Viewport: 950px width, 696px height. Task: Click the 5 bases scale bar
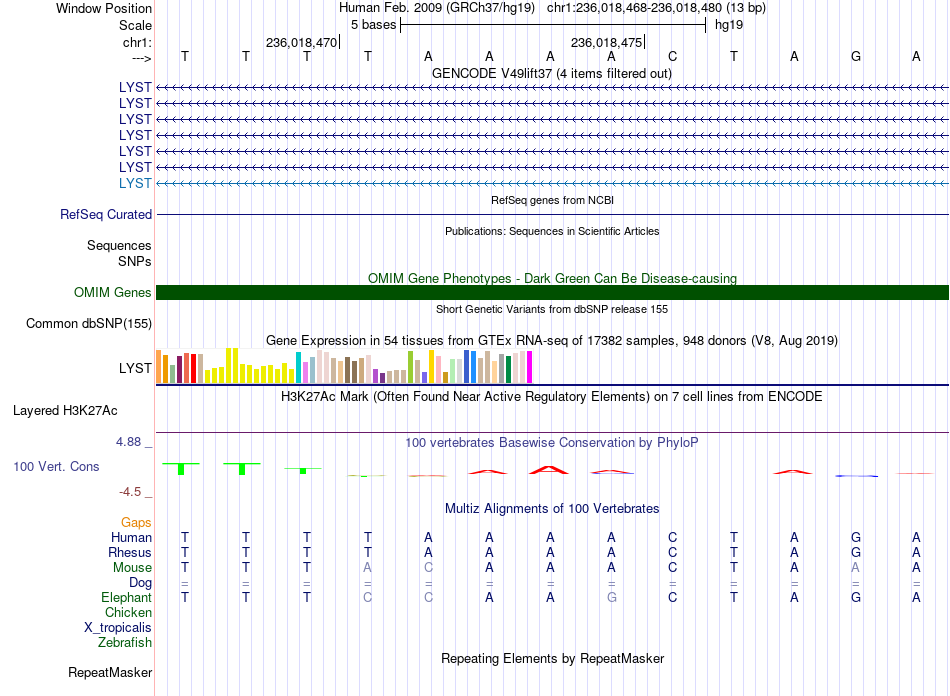(x=553, y=25)
